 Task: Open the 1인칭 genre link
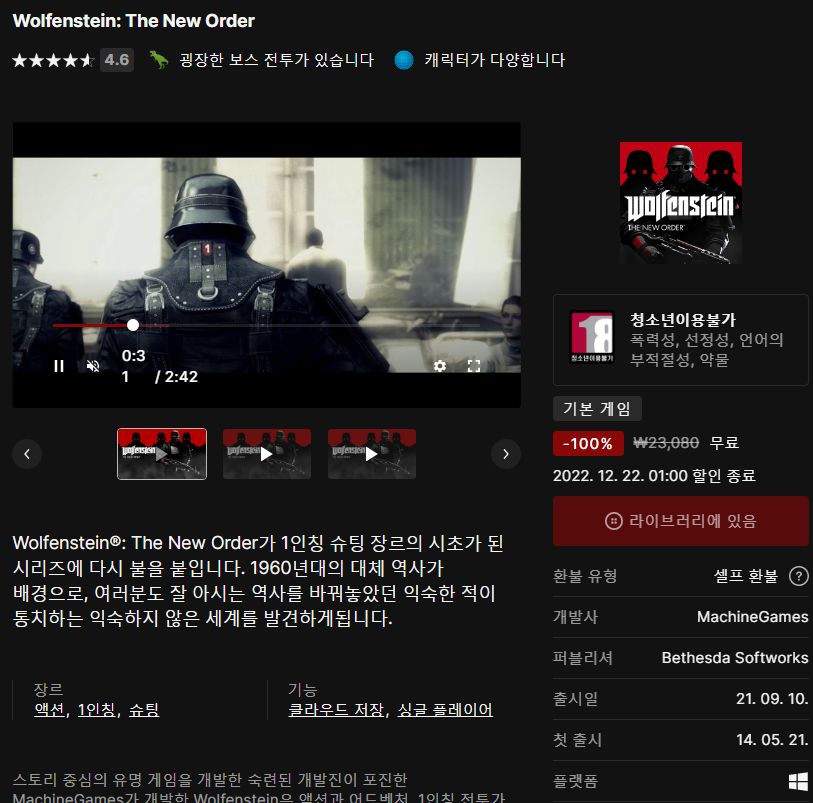coord(96,709)
